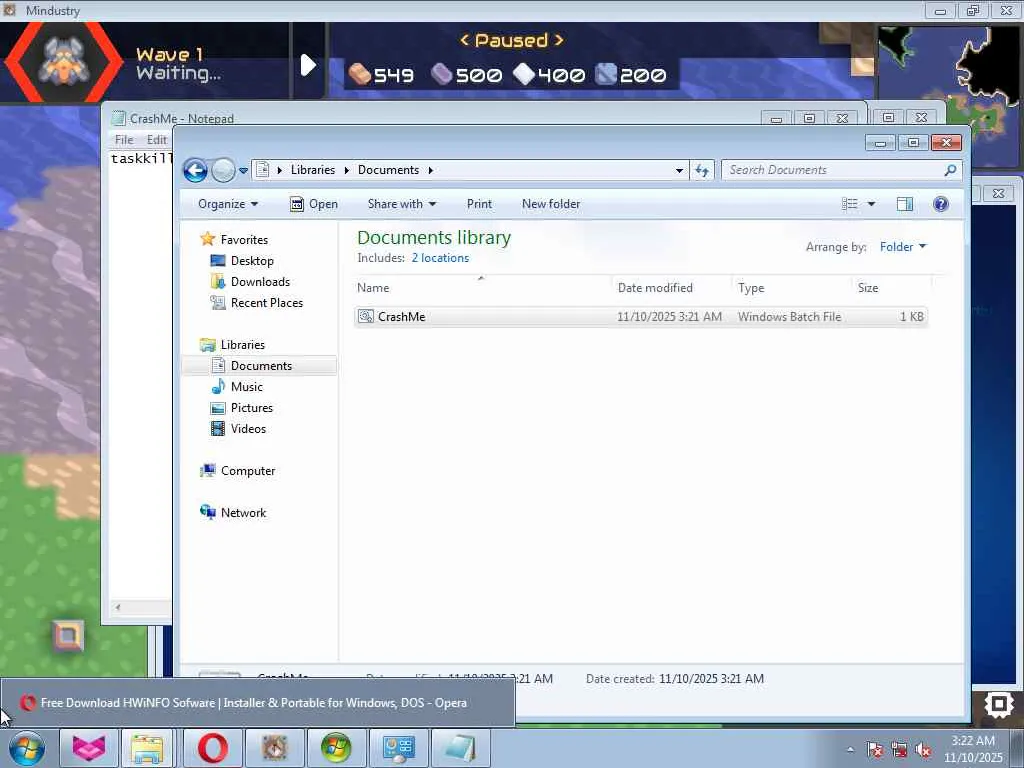This screenshot has height=768, width=1024.
Task: Click the Explorer Forward arrow button
Action: tap(223, 170)
